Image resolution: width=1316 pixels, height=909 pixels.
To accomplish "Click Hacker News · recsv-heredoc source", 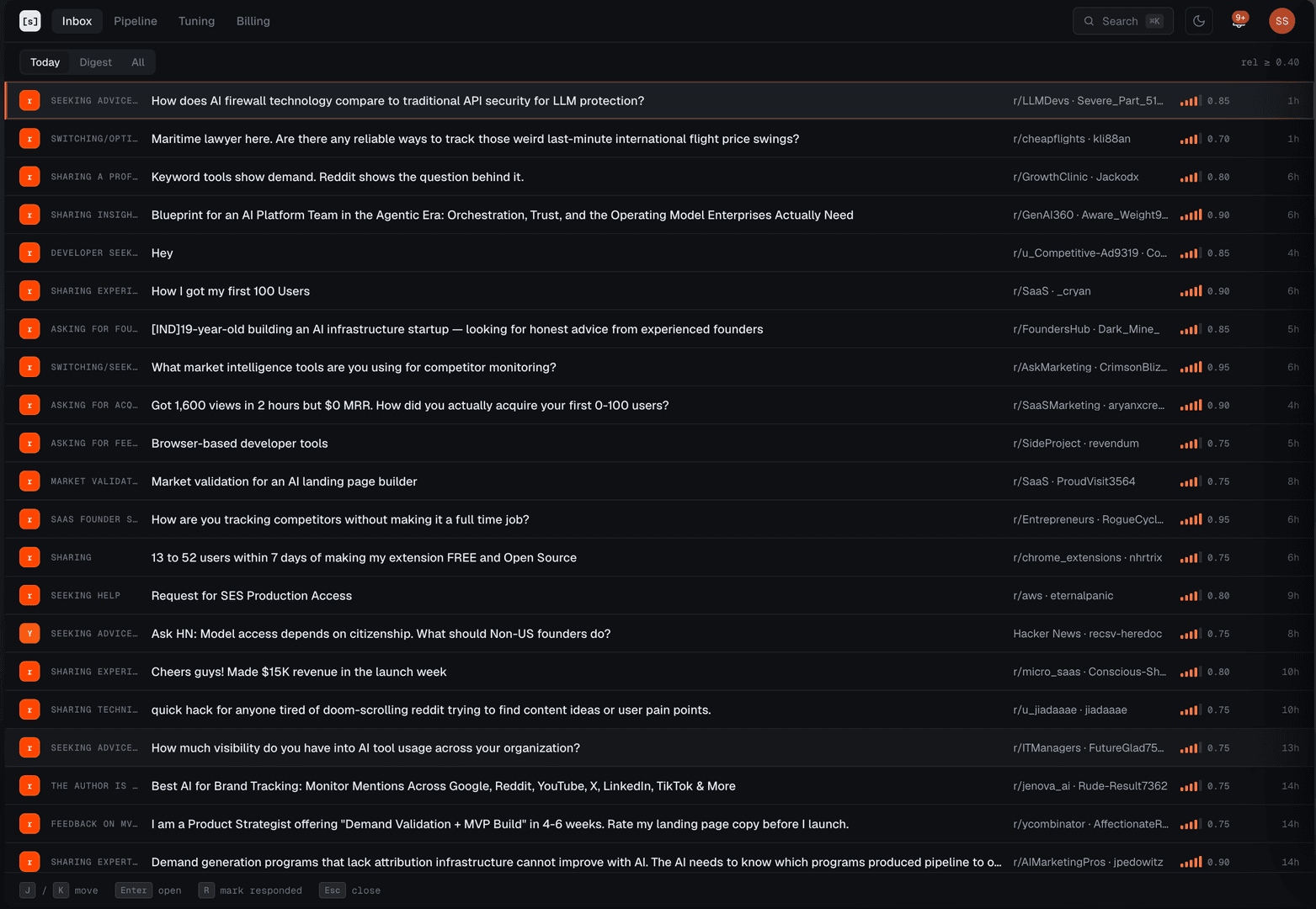I will pyautogui.click(x=1087, y=634).
